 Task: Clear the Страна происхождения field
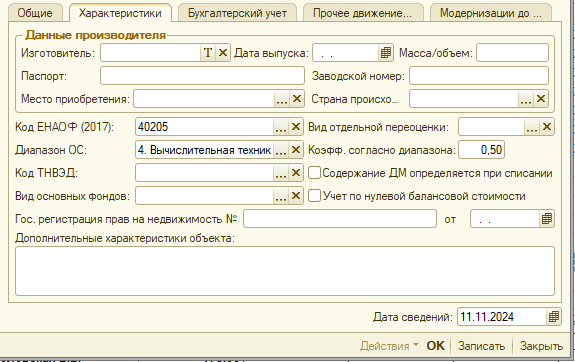541,99
